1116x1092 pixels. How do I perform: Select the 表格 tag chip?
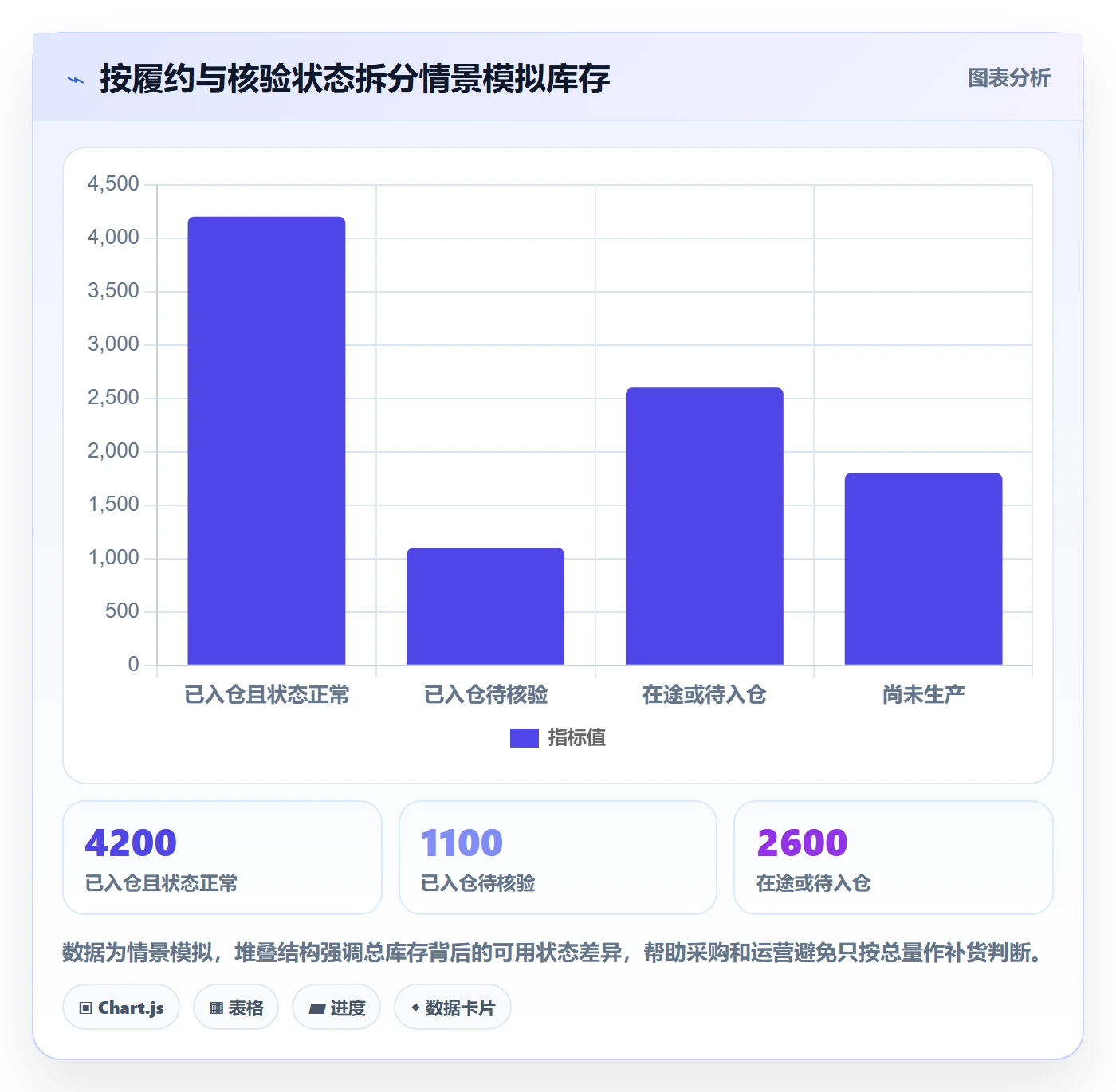[236, 1008]
